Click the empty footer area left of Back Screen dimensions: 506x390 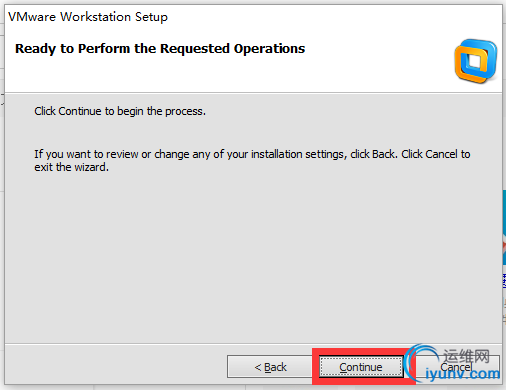point(116,365)
